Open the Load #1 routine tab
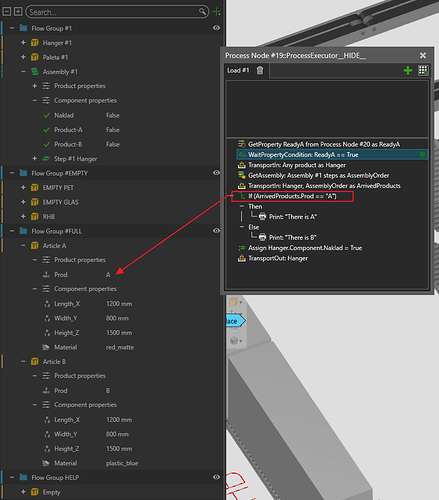 (238, 70)
